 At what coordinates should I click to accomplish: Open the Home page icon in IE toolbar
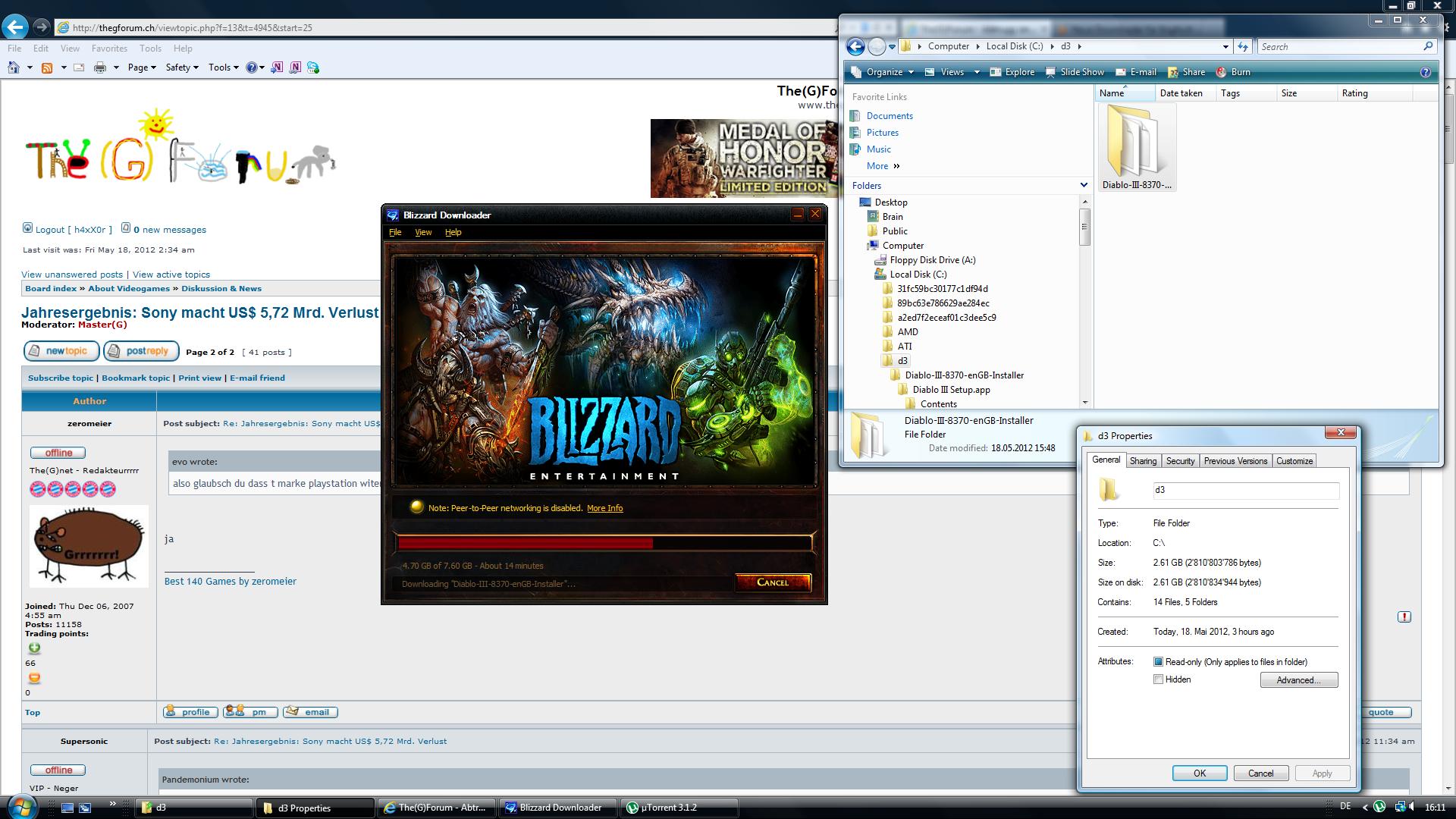coord(14,67)
